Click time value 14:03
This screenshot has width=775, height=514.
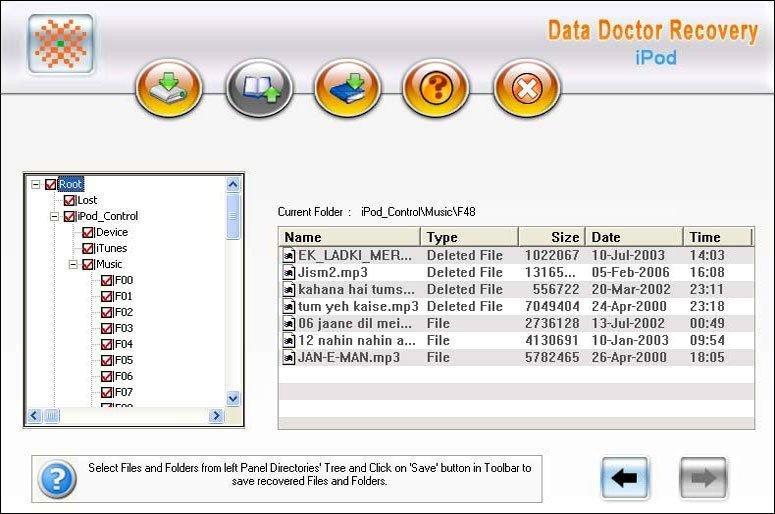click(x=707, y=256)
